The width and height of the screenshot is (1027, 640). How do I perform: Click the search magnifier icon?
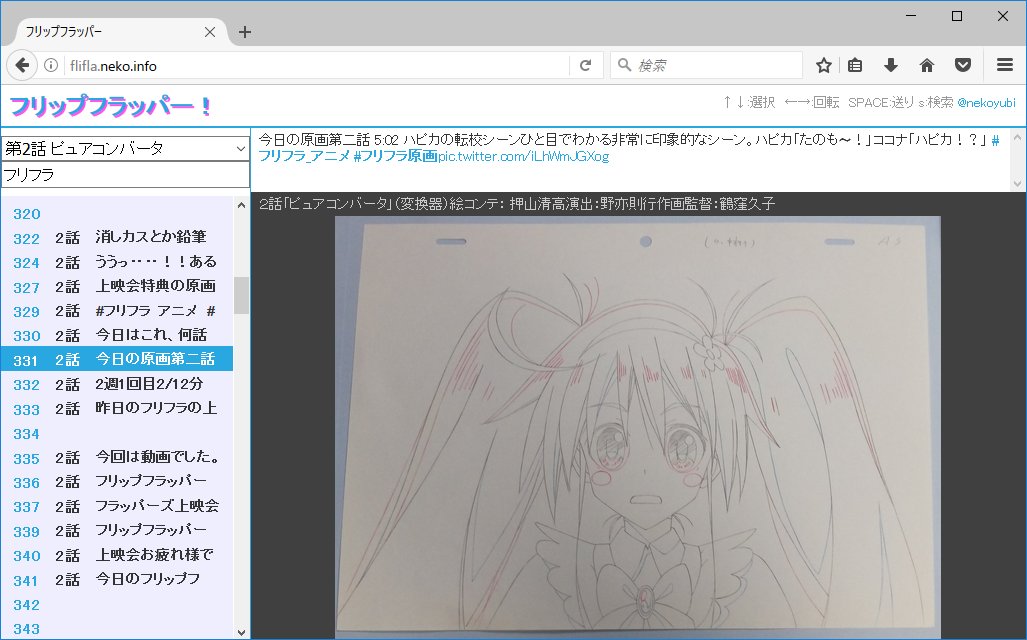point(624,65)
